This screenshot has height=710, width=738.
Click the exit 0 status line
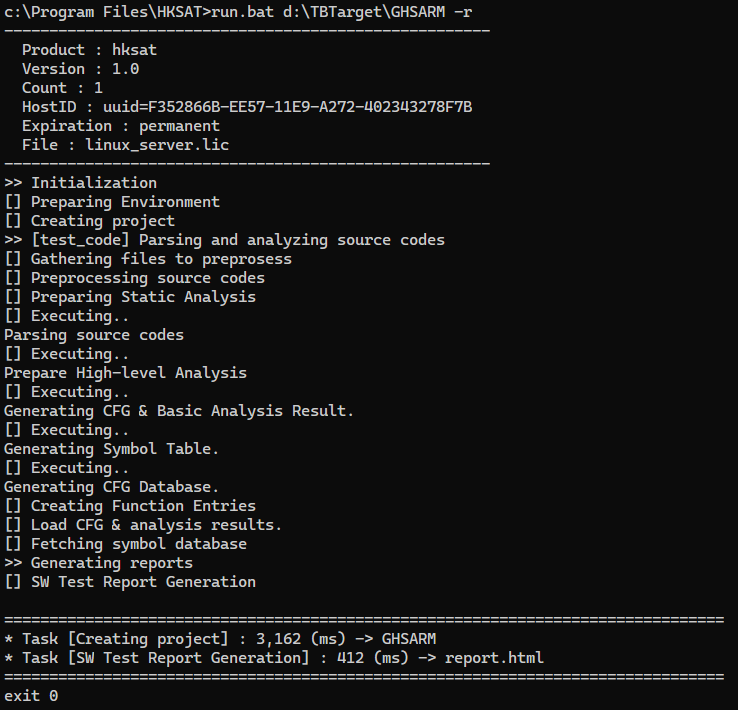[31, 696]
